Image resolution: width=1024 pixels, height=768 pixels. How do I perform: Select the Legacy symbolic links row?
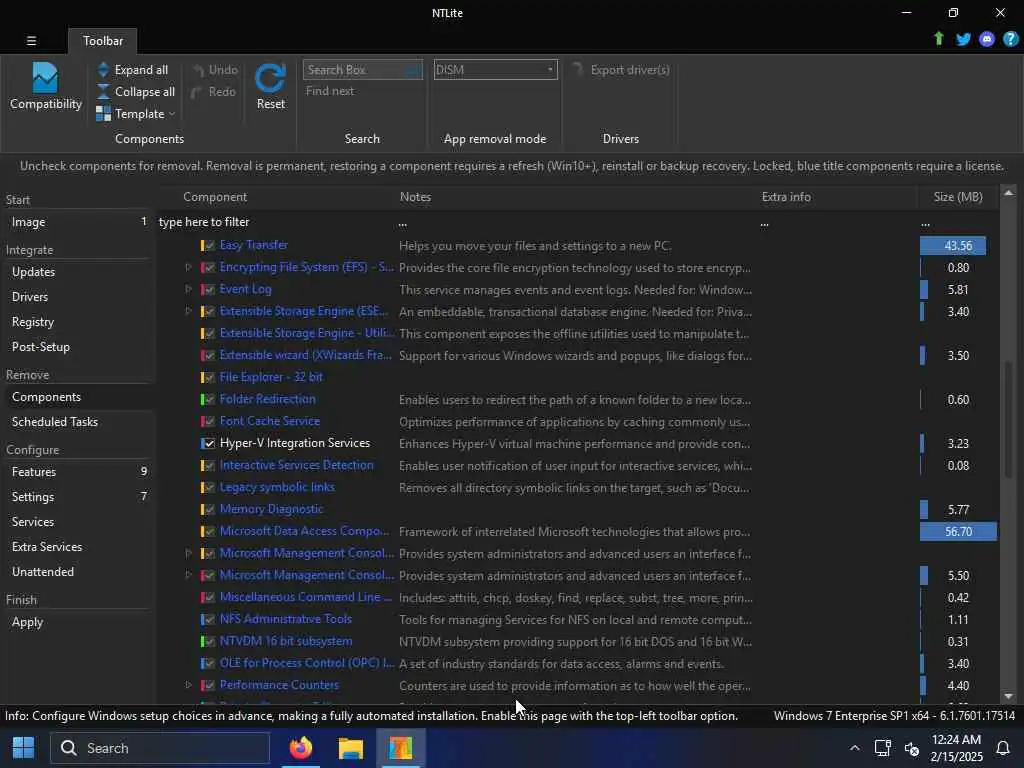tap(578, 487)
